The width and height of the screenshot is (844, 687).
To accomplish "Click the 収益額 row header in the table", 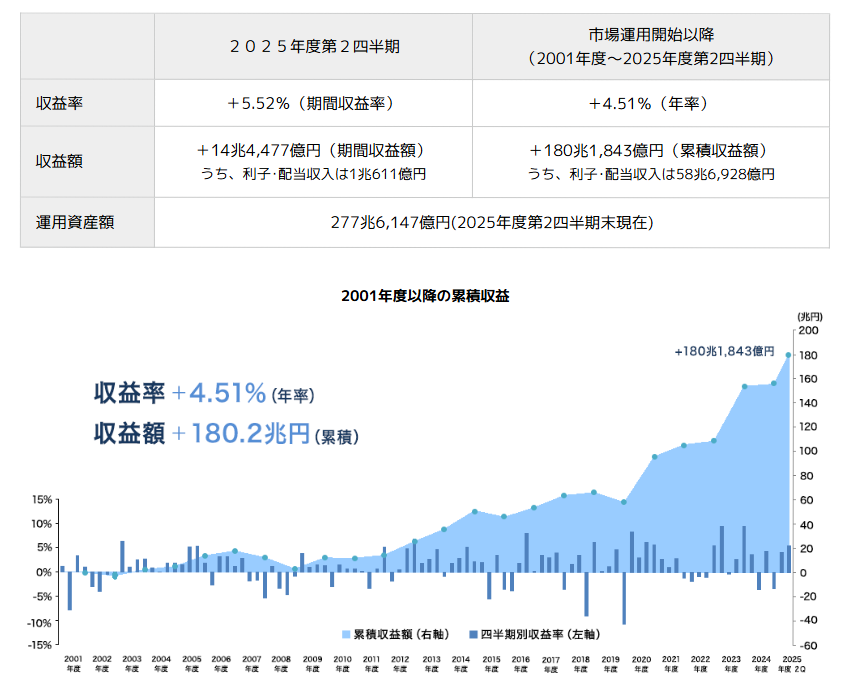I will [59, 161].
